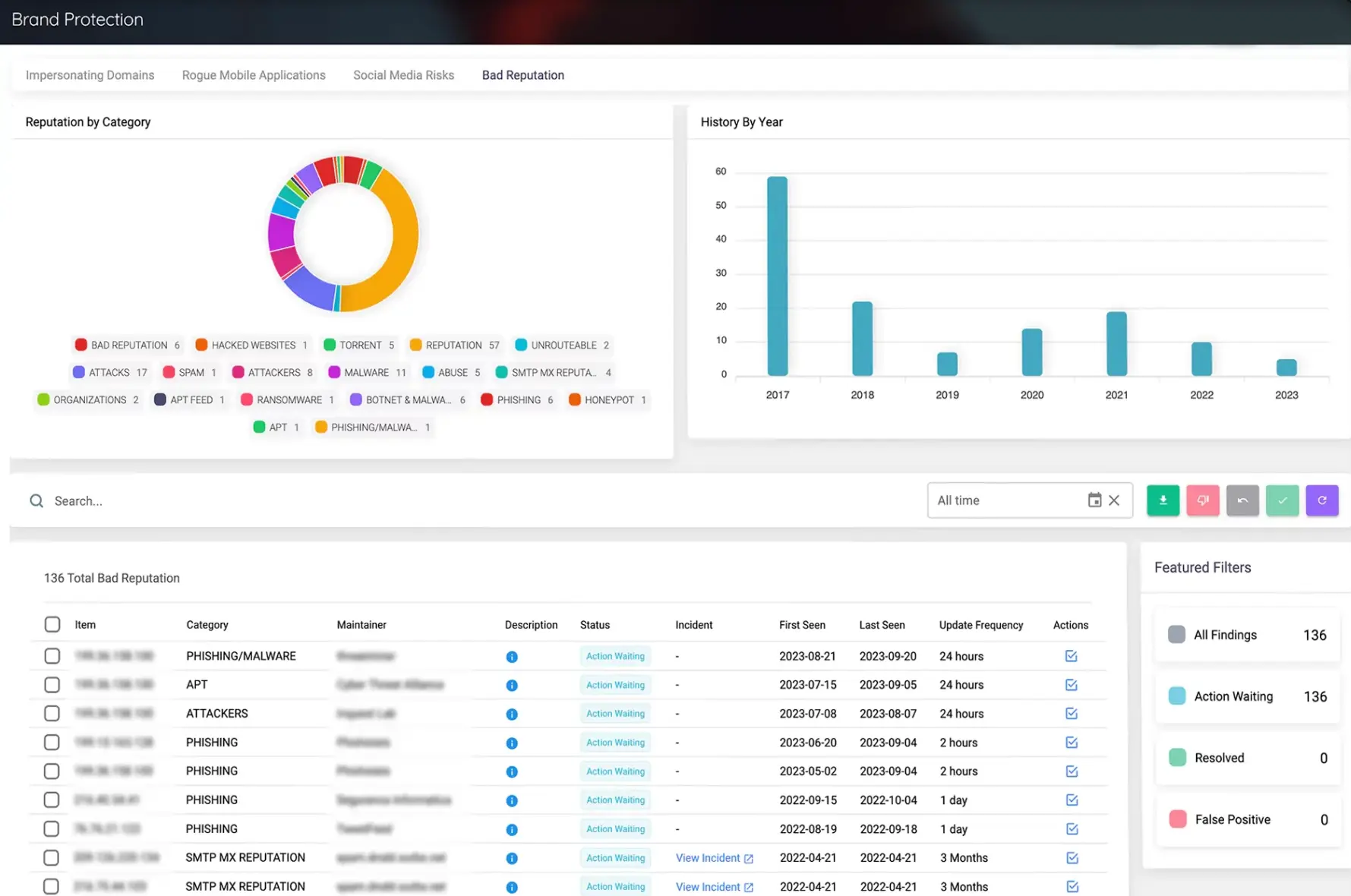Click the 2021 bar in History chart
1351x896 pixels.
point(1116,344)
